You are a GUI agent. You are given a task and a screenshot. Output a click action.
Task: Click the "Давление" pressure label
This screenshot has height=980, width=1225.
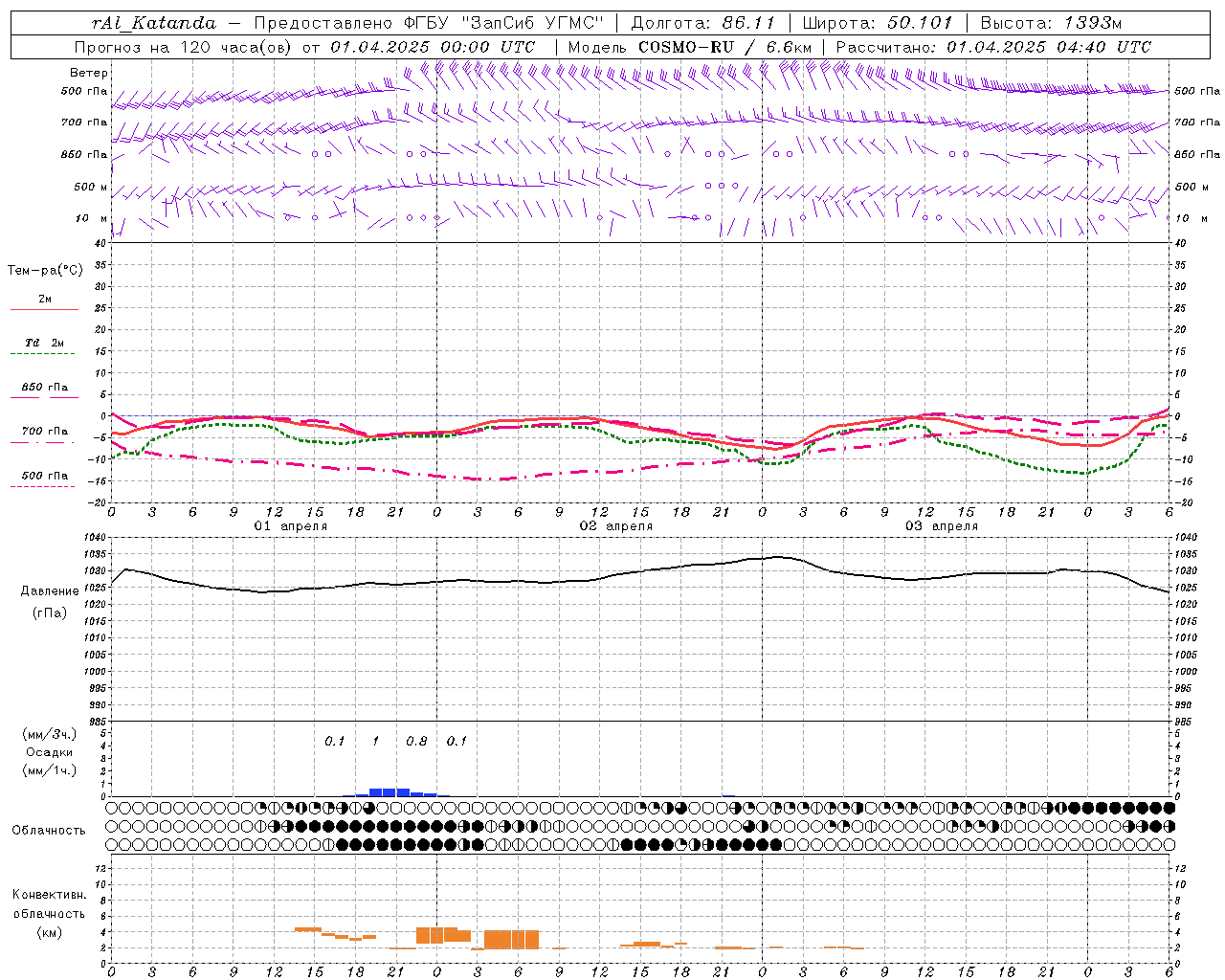click(50, 591)
